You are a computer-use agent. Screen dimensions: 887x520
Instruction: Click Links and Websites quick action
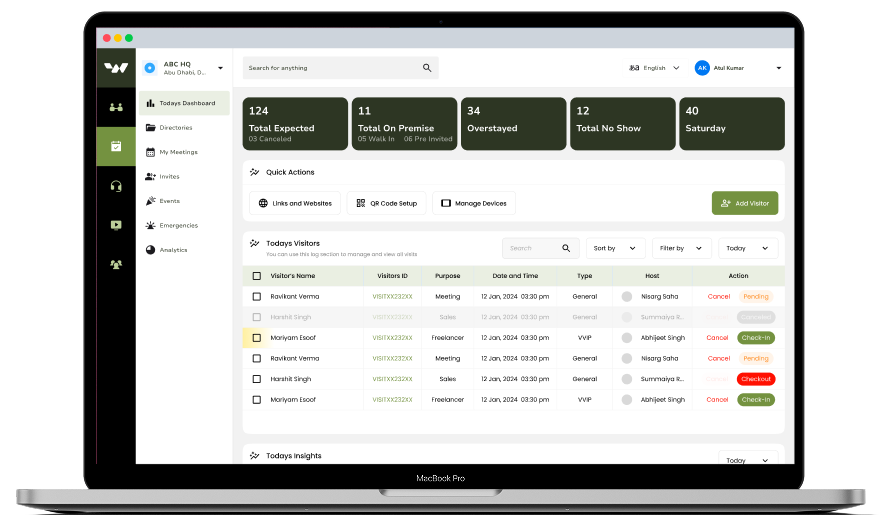tap(295, 203)
